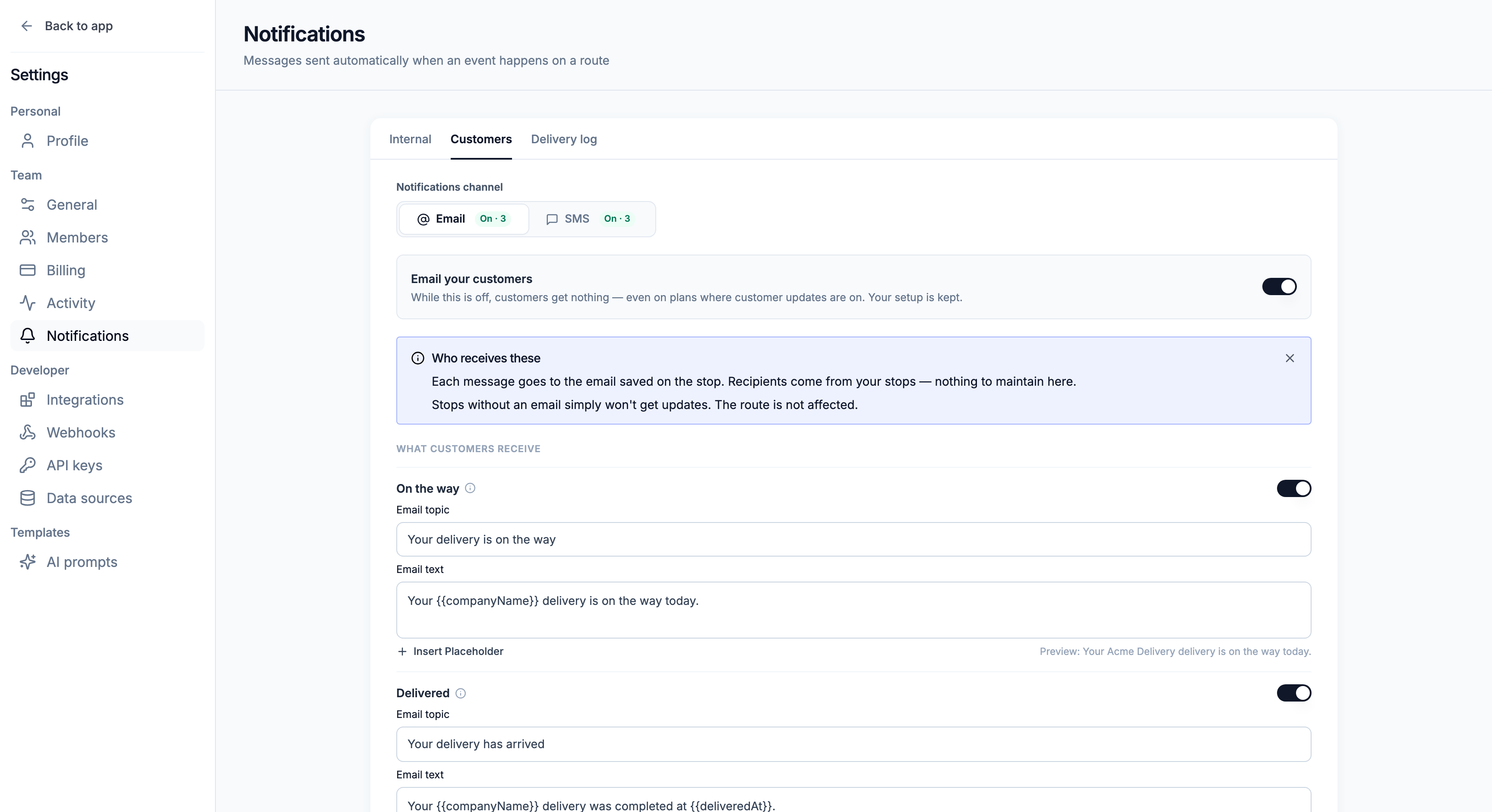1492x812 pixels.
Task: Open the Webhooks settings page
Action: (x=107, y=432)
